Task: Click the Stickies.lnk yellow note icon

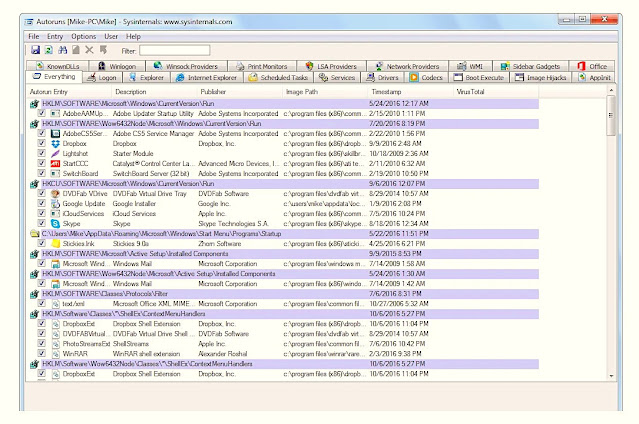Action: point(55,243)
